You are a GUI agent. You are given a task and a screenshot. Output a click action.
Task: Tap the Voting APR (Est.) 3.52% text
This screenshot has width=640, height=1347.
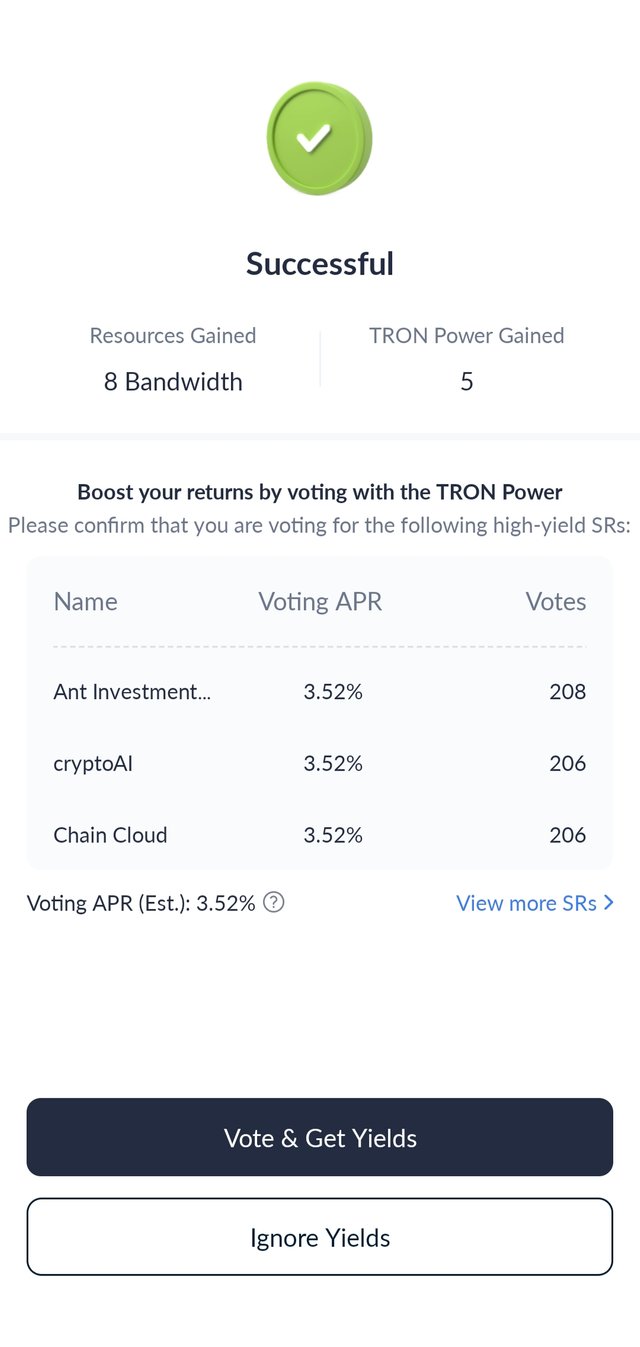pyautogui.click(x=141, y=903)
